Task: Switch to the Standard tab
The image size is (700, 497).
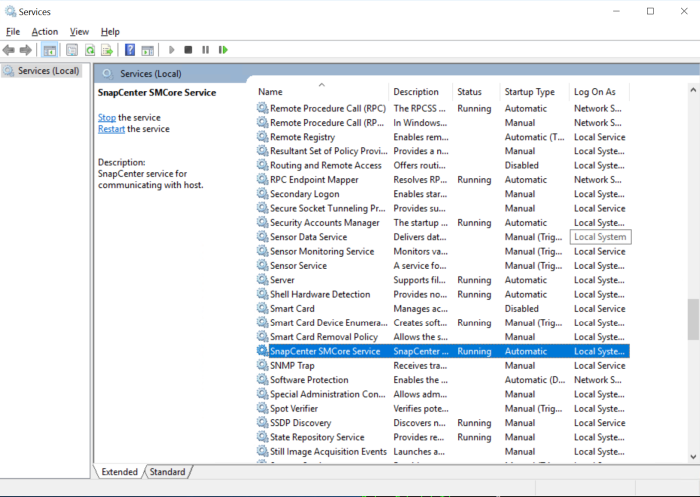Action: pos(167,472)
